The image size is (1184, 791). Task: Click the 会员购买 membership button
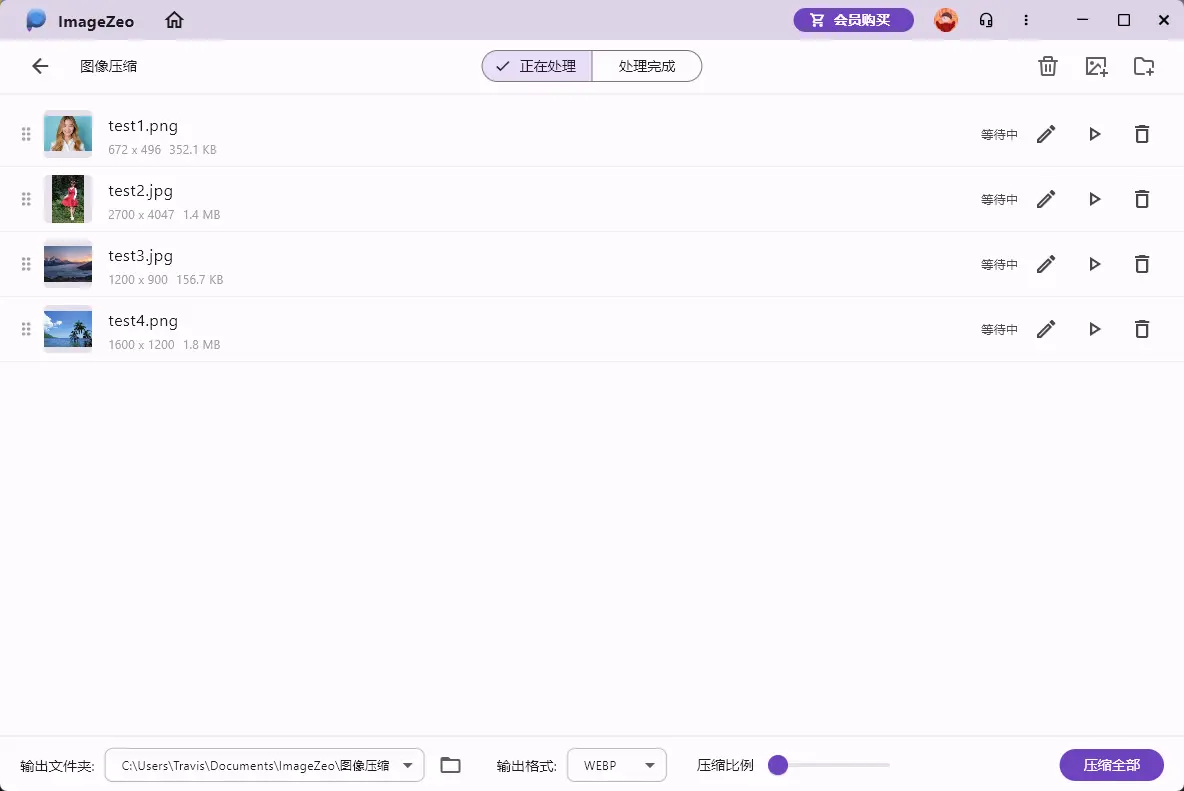853,20
